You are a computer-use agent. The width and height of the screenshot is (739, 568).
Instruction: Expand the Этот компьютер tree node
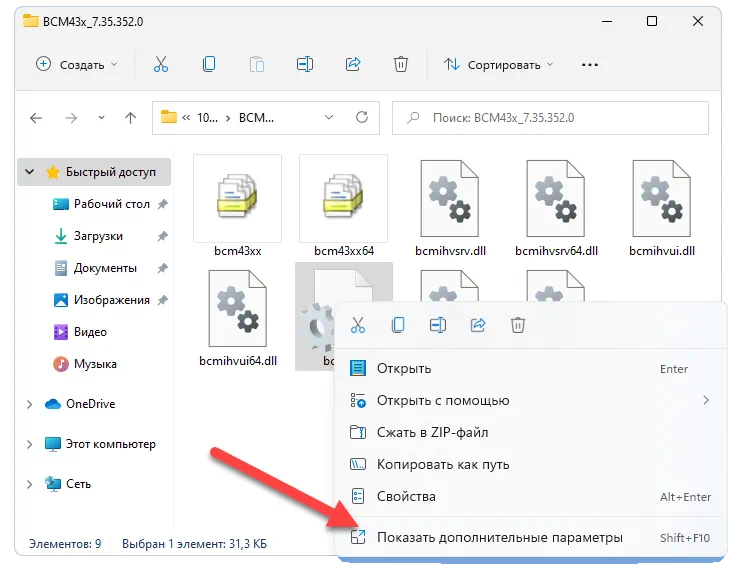point(29,444)
